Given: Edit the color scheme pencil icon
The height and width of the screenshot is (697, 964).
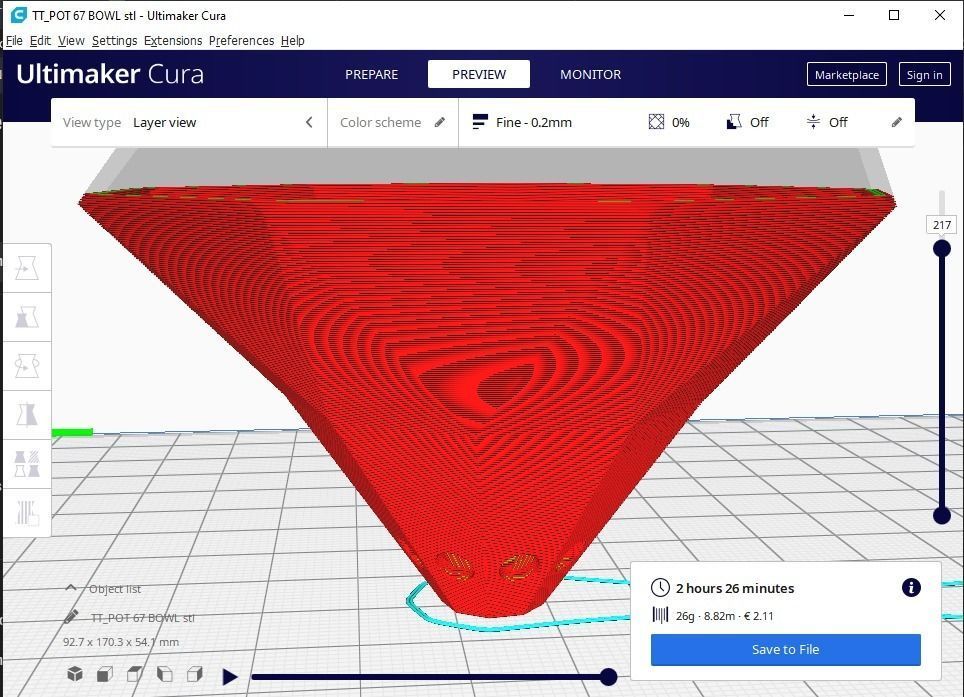Looking at the screenshot, I should coord(440,122).
